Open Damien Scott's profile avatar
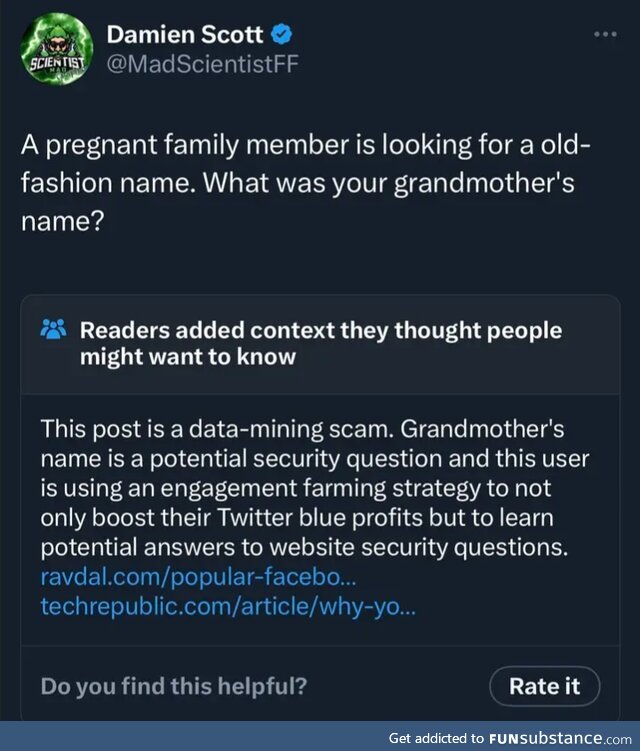 pos(57,49)
